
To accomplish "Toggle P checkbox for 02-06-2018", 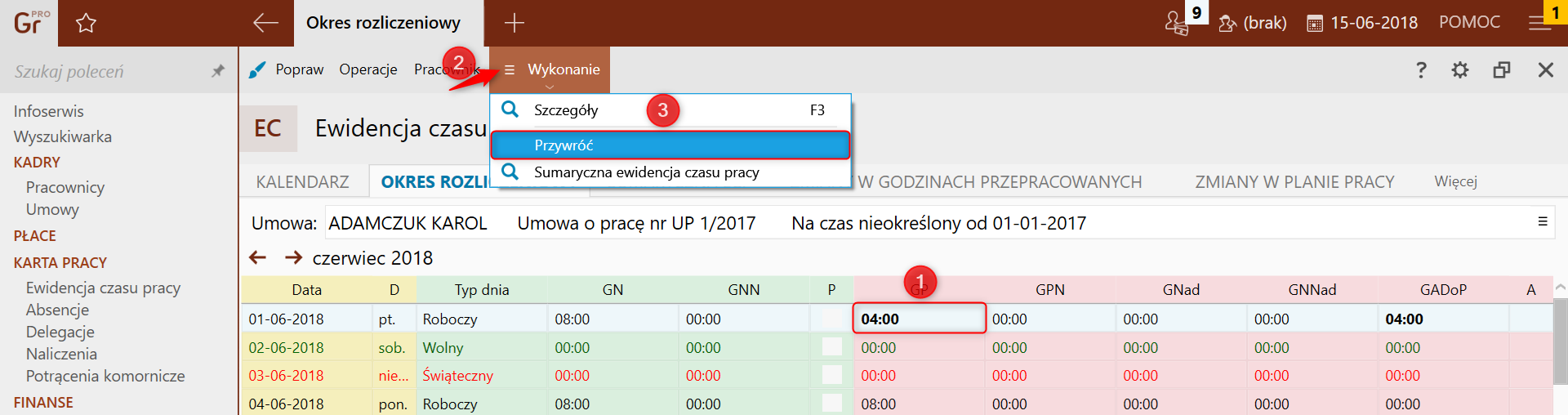I will (x=831, y=346).
